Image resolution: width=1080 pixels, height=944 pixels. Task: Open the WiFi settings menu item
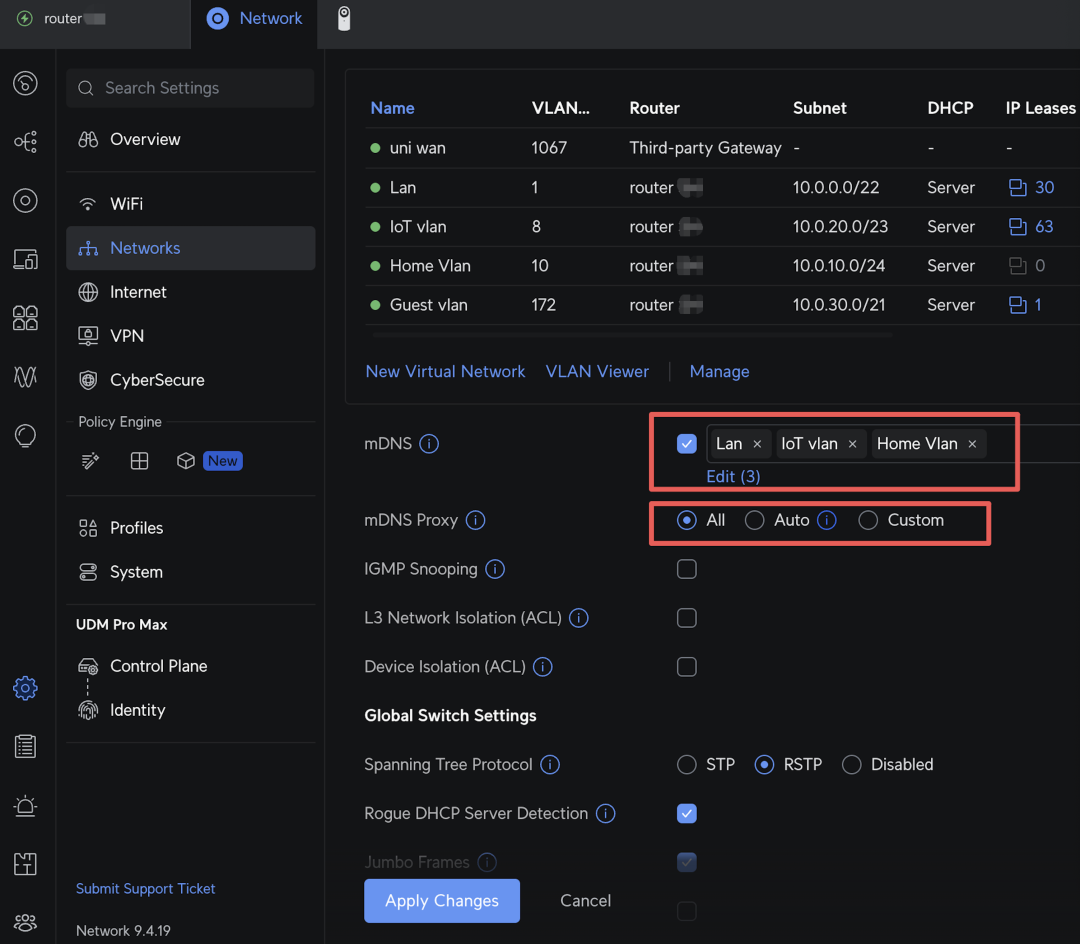pos(191,204)
